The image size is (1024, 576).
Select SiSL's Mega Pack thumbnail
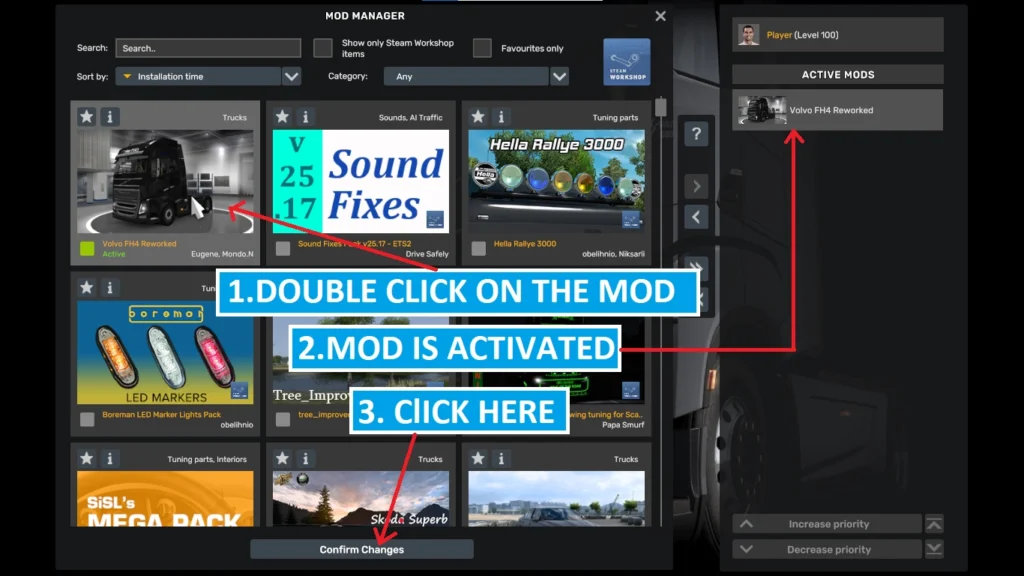(x=165, y=498)
